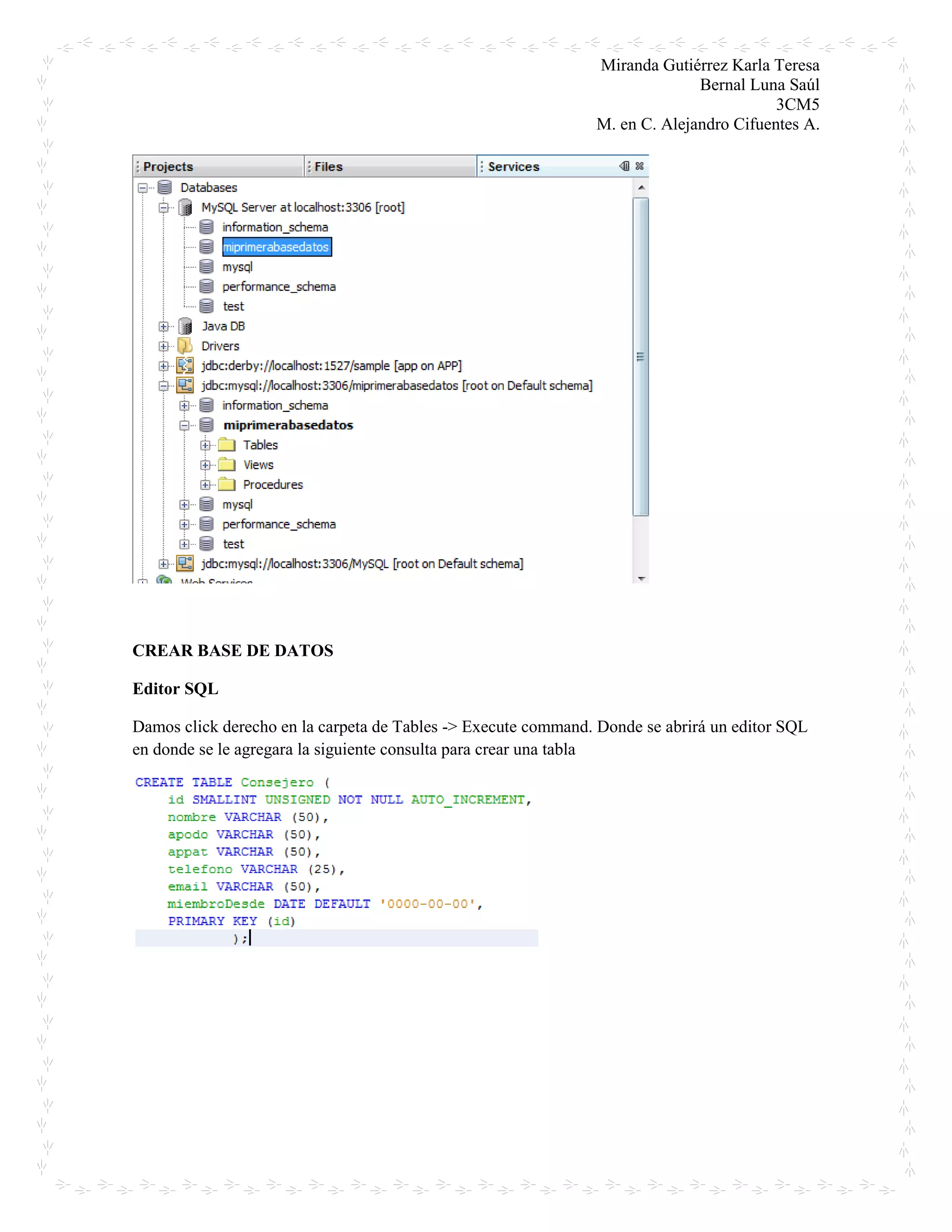Screen dimensions: 952x1232
Task: Collapse the jdbc:mysql miprimerabasedatos connection
Action: point(164,386)
